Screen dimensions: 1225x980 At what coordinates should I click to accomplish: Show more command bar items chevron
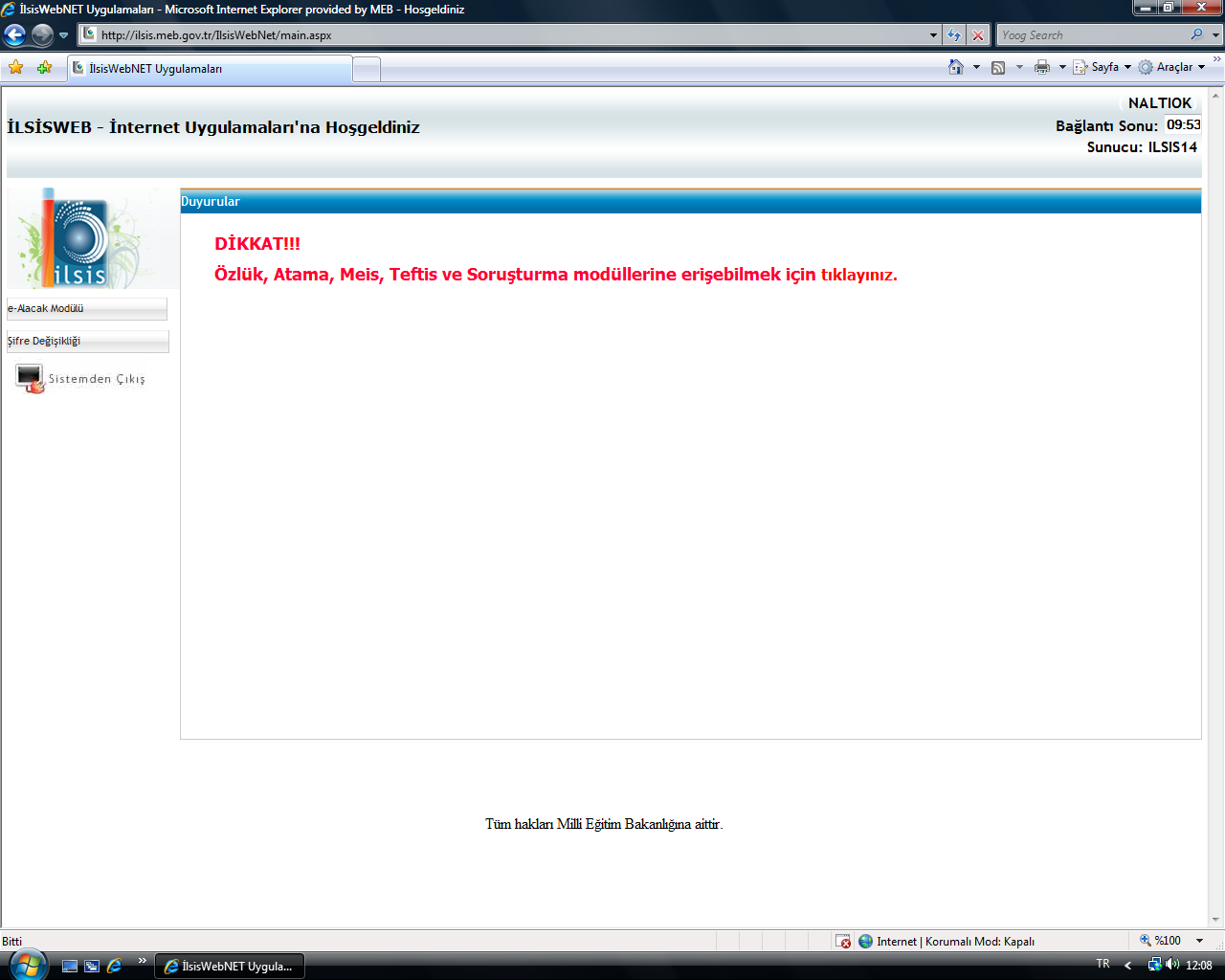click(x=1217, y=60)
